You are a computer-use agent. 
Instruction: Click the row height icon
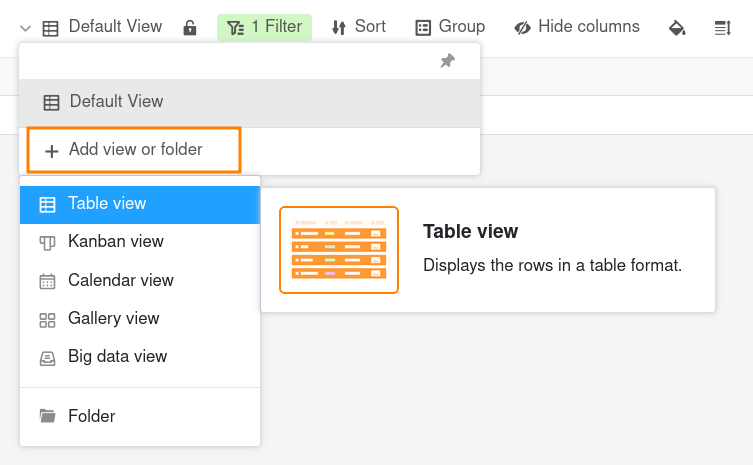(723, 28)
